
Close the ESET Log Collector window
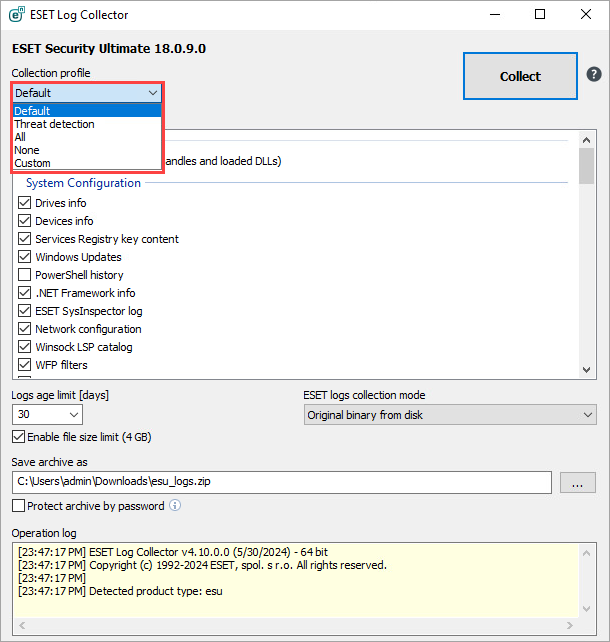click(586, 14)
